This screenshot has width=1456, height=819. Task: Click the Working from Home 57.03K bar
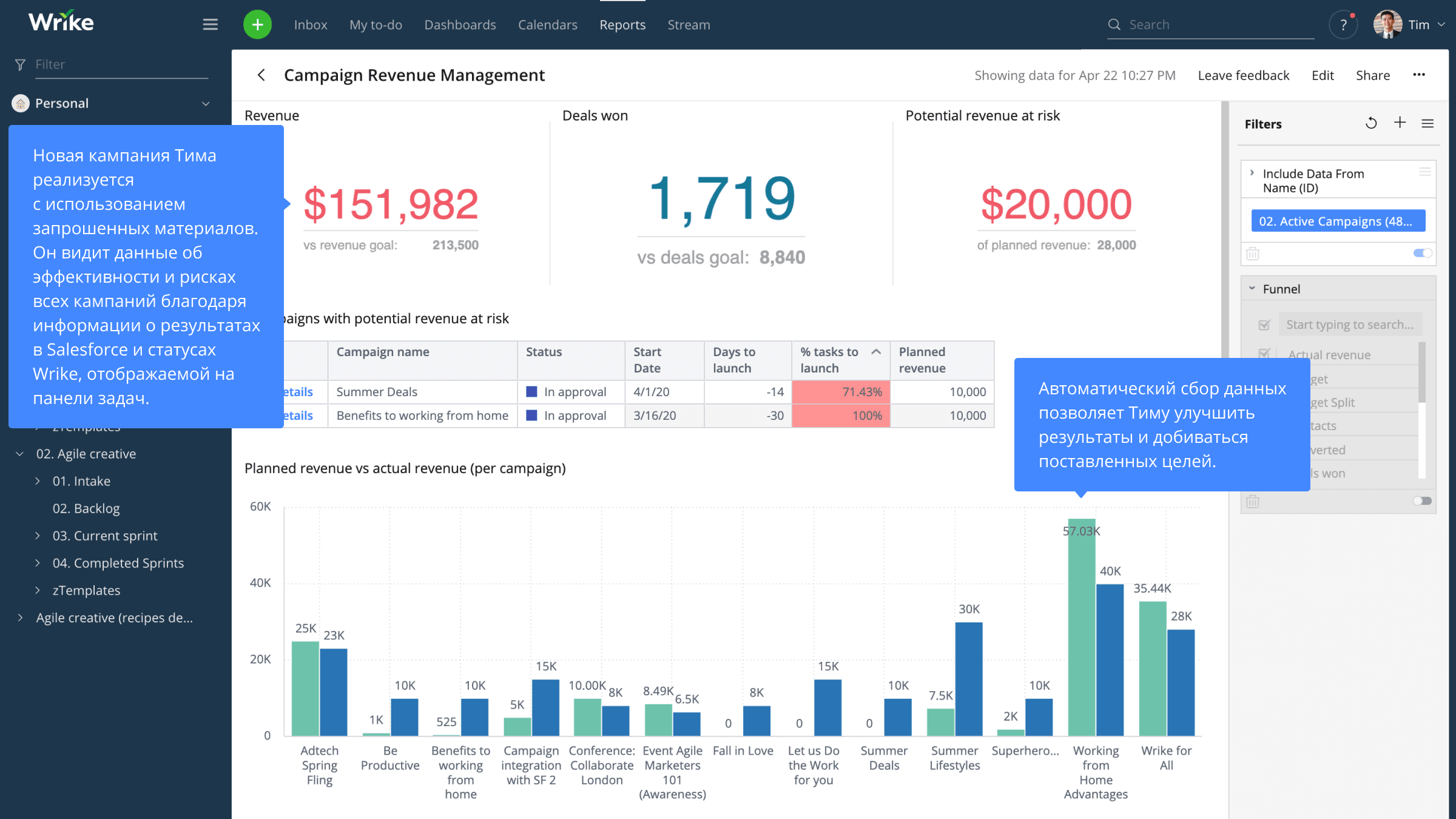1082,627
